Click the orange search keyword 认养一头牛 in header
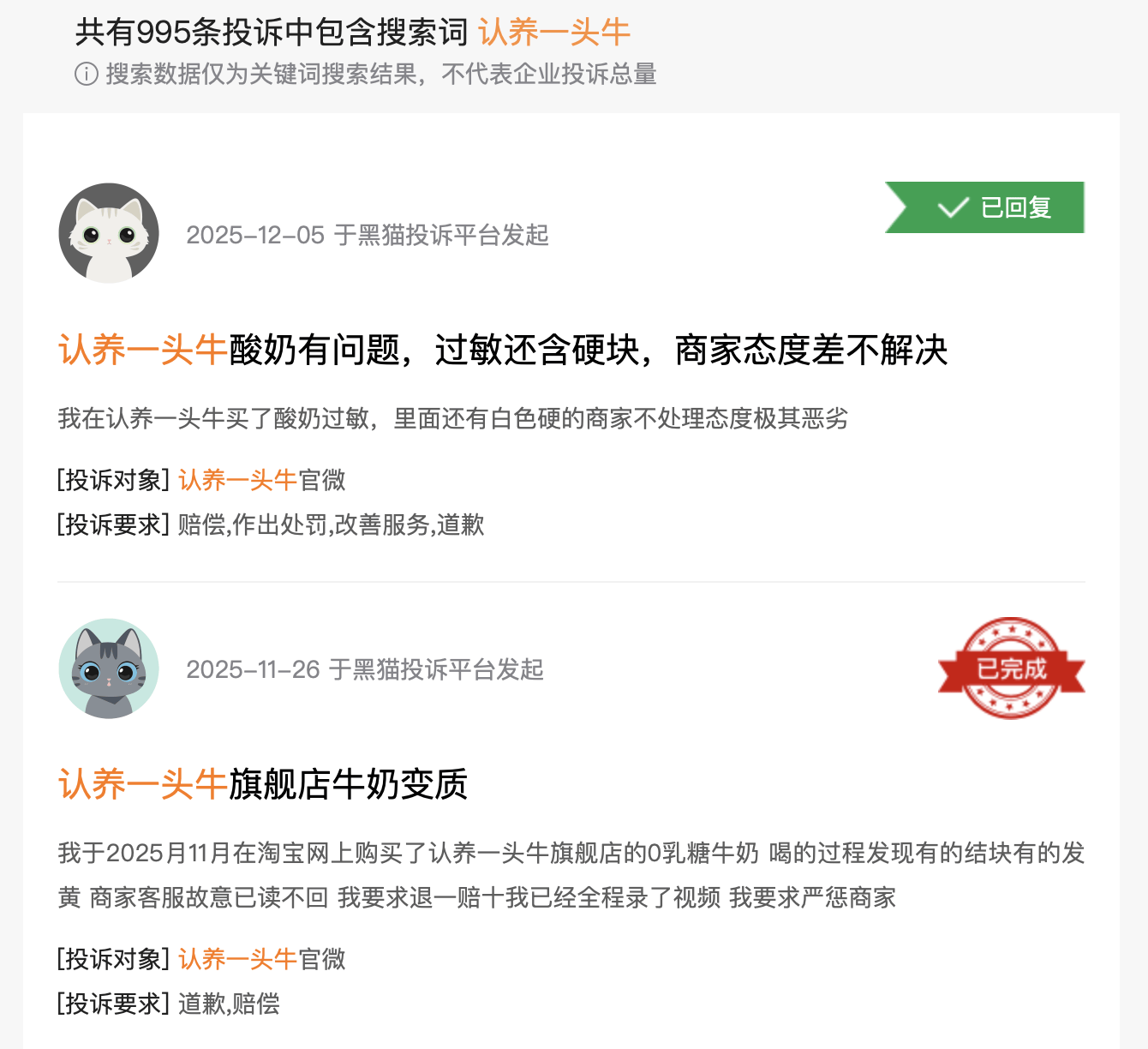Viewport: 1148px width, 1049px height. tap(554, 33)
